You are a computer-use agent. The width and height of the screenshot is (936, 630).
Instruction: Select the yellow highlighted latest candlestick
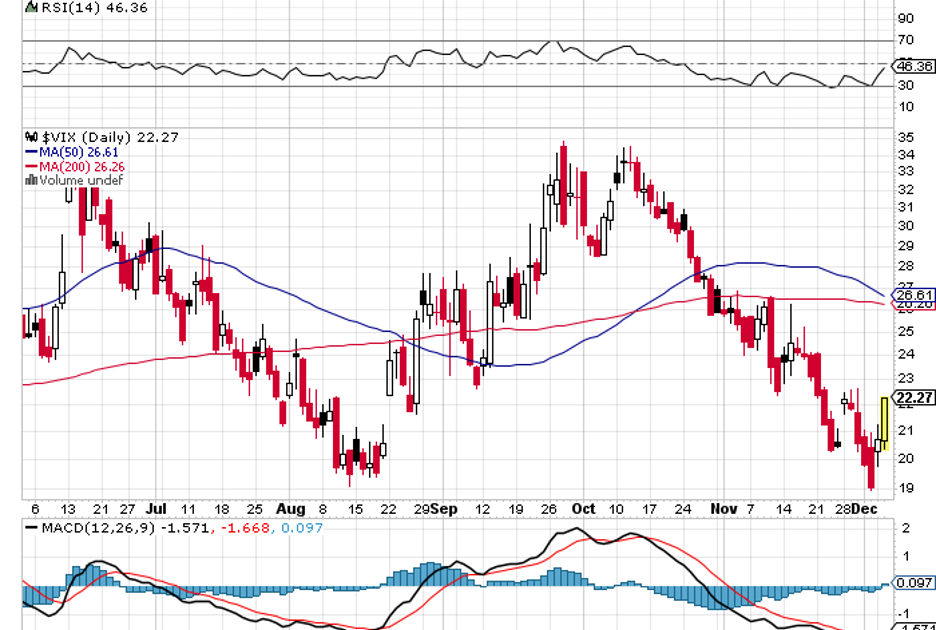(884, 423)
